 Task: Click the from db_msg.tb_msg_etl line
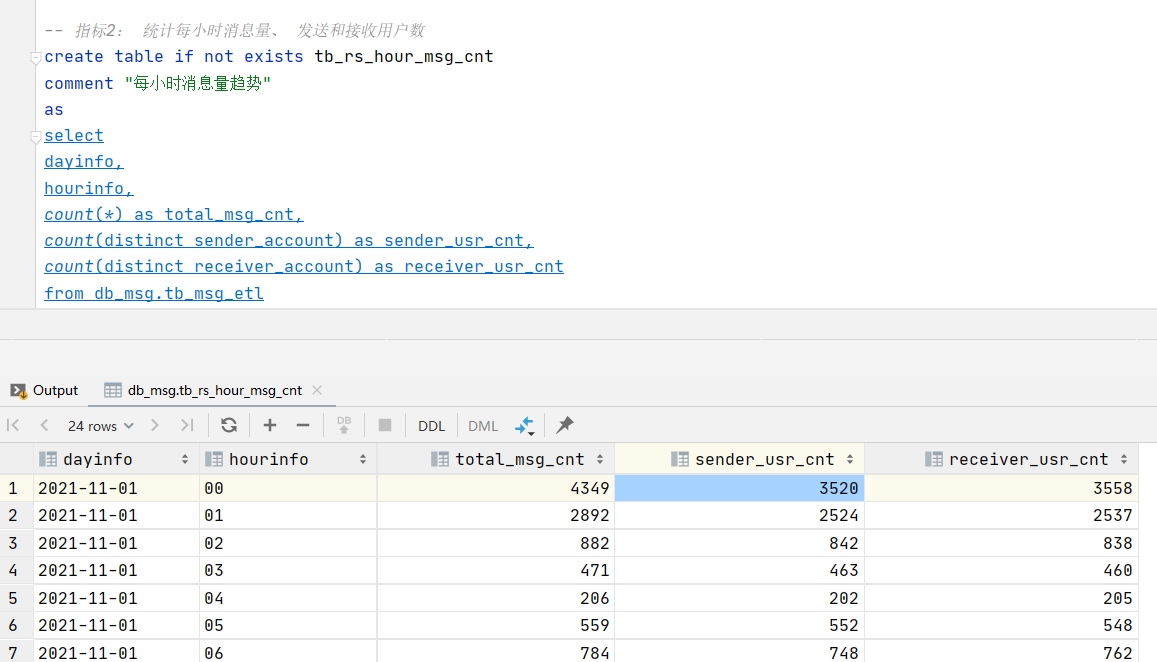point(153,293)
